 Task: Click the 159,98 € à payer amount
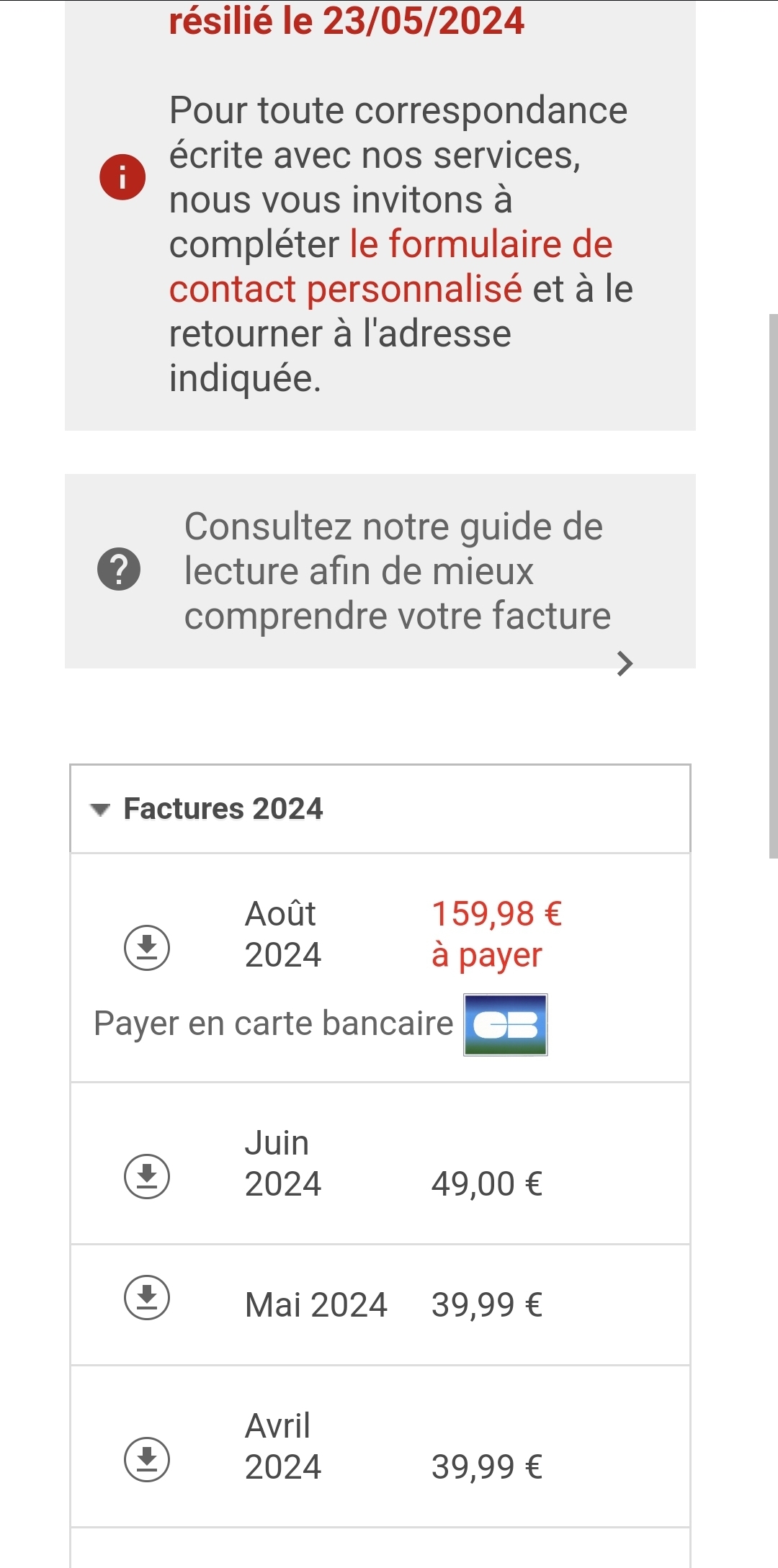pos(496,934)
